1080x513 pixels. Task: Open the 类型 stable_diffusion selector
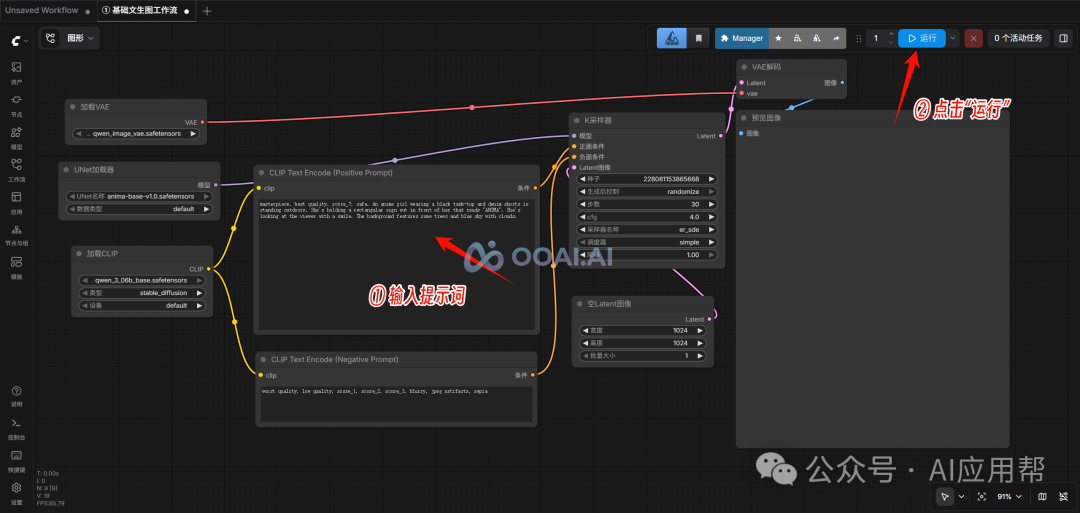point(142,293)
